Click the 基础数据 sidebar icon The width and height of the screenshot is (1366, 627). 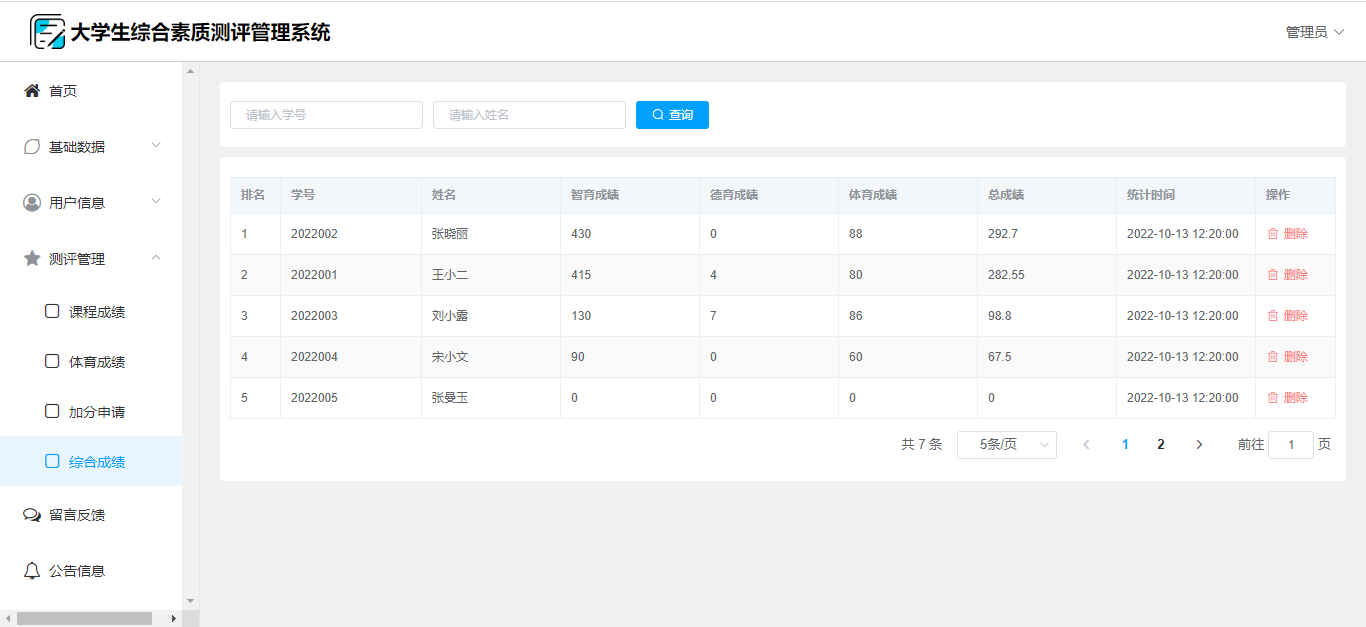tap(32, 147)
